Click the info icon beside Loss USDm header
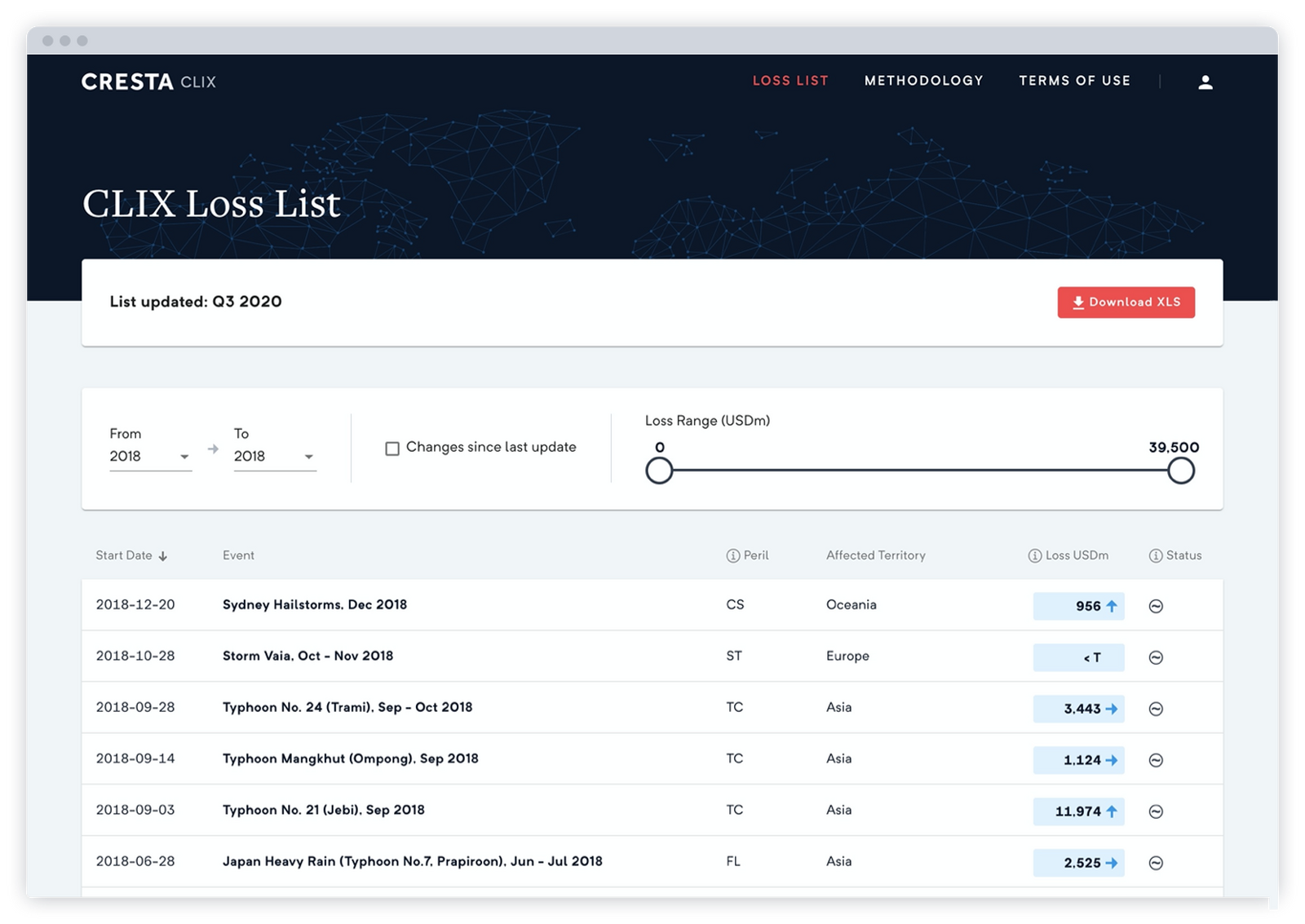The width and height of the screenshot is (1305, 924). click(x=1034, y=555)
